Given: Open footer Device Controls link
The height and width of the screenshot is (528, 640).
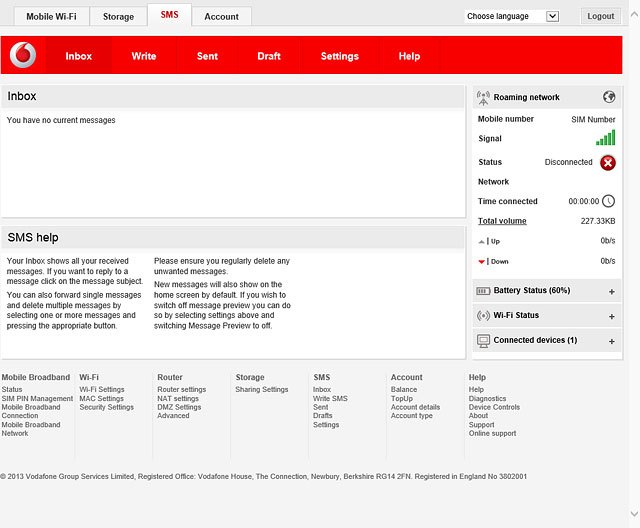Looking at the screenshot, I should (x=494, y=407).
